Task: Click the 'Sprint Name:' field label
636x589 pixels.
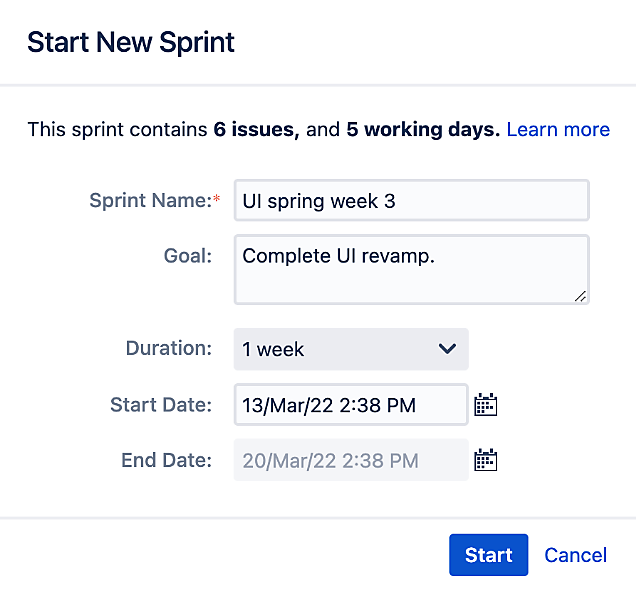Action: pyautogui.click(x=155, y=200)
